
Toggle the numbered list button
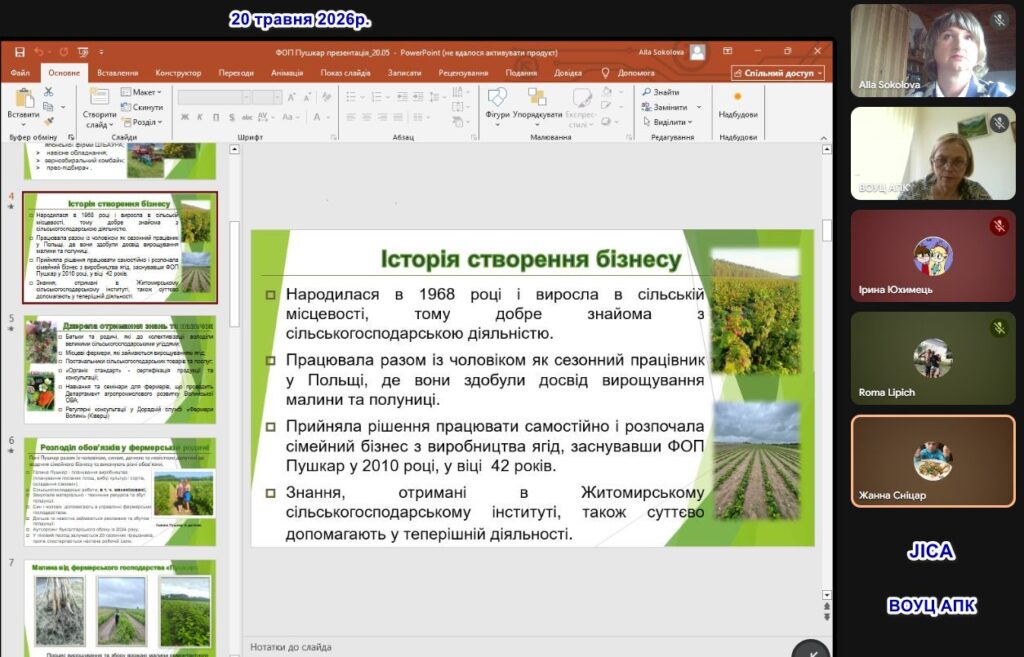[378, 97]
